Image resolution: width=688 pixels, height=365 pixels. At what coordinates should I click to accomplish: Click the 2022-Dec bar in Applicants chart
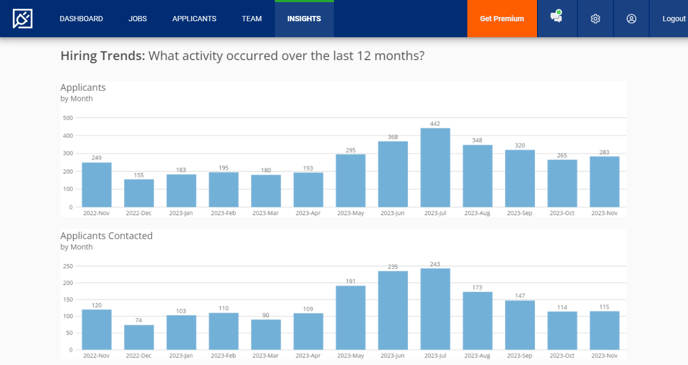point(139,193)
